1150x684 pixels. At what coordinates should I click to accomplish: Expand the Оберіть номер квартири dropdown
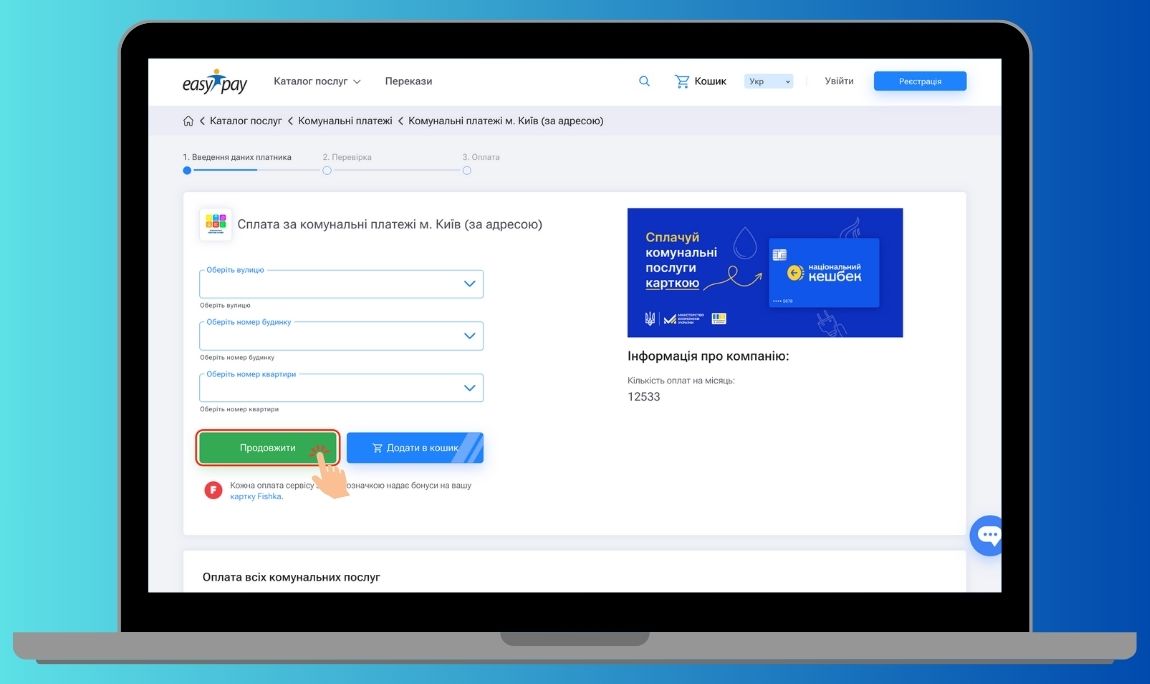pos(341,388)
